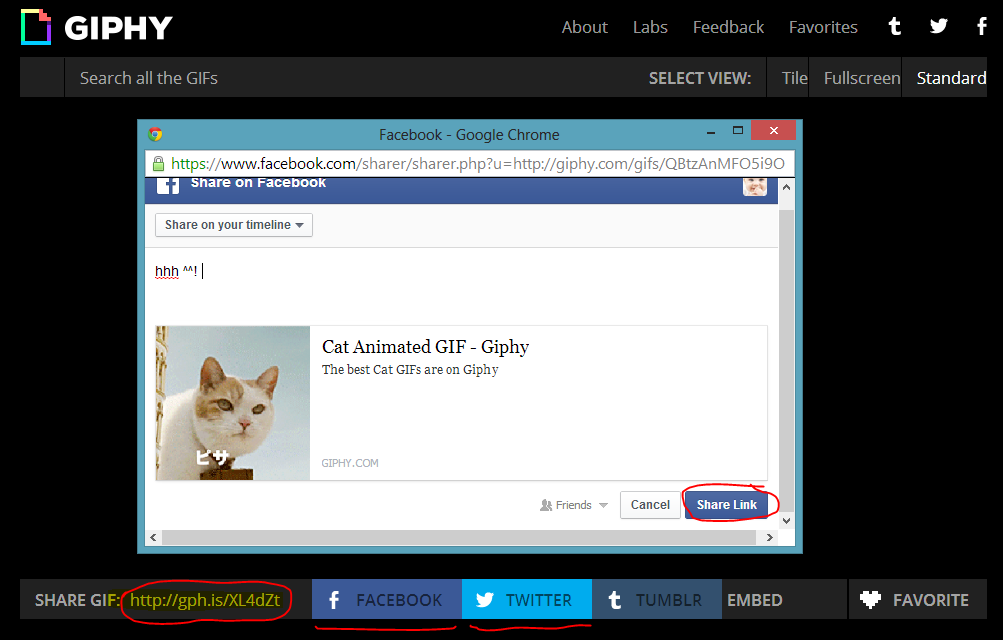Click the horizontal scrollbar right arrow

pos(770,538)
